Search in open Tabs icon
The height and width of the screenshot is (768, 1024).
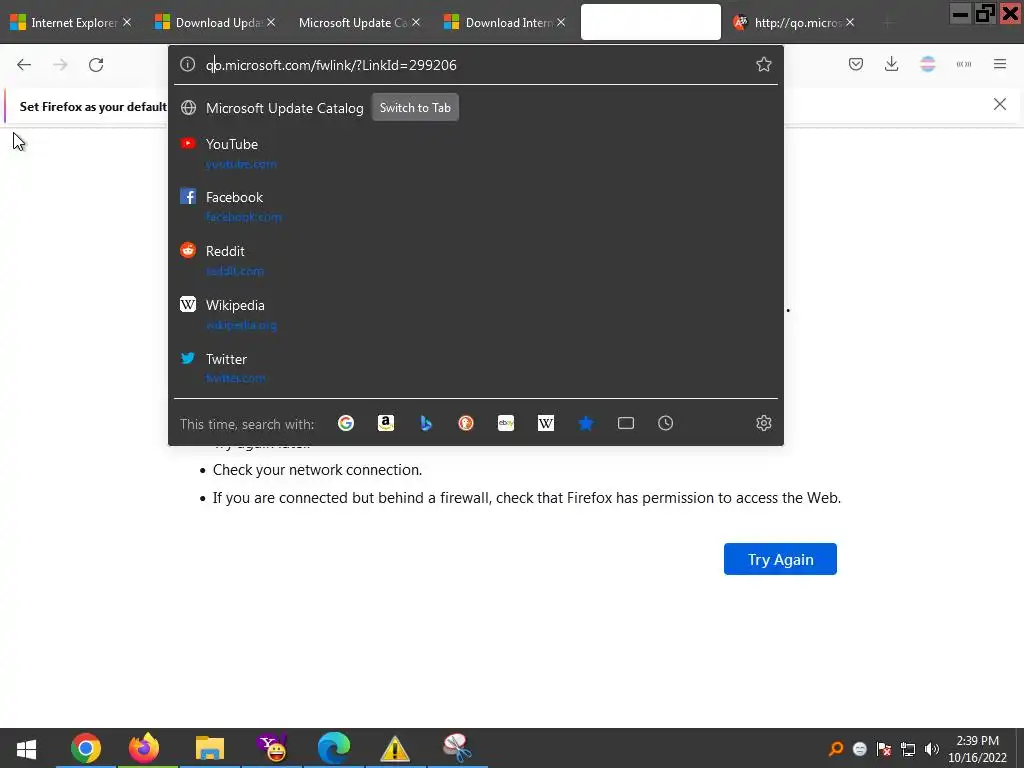626,423
